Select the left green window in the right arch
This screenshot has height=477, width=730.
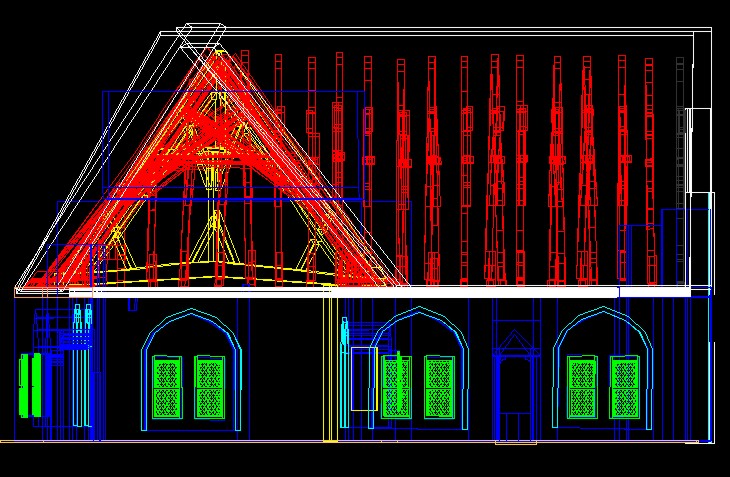coord(583,387)
